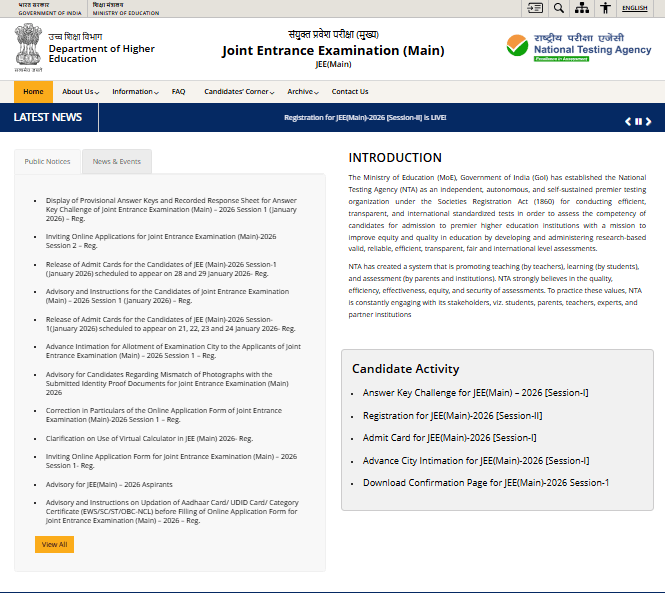Expand the About Us menu
665x593 pixels.
(80, 92)
